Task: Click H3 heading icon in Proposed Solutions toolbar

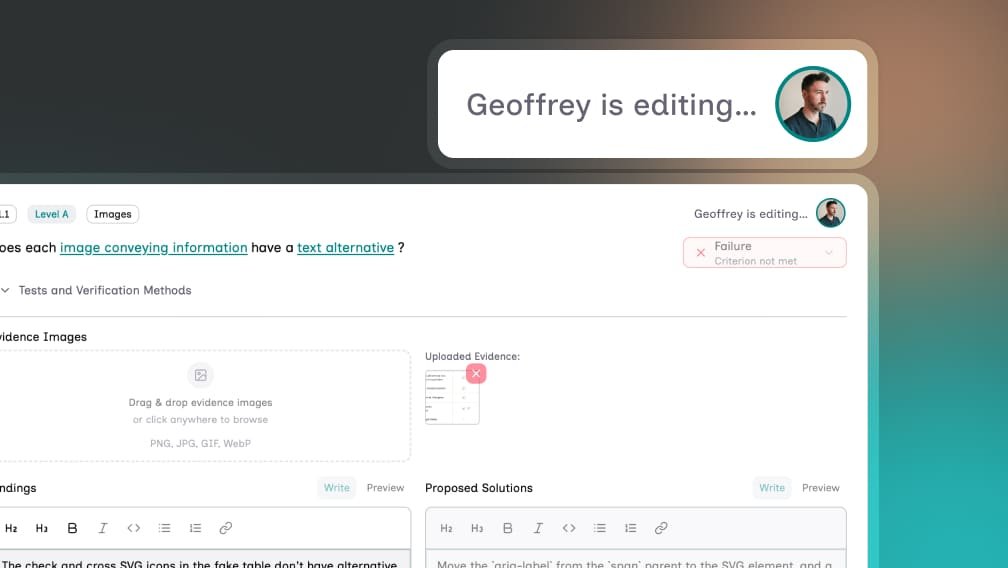Action: point(477,528)
